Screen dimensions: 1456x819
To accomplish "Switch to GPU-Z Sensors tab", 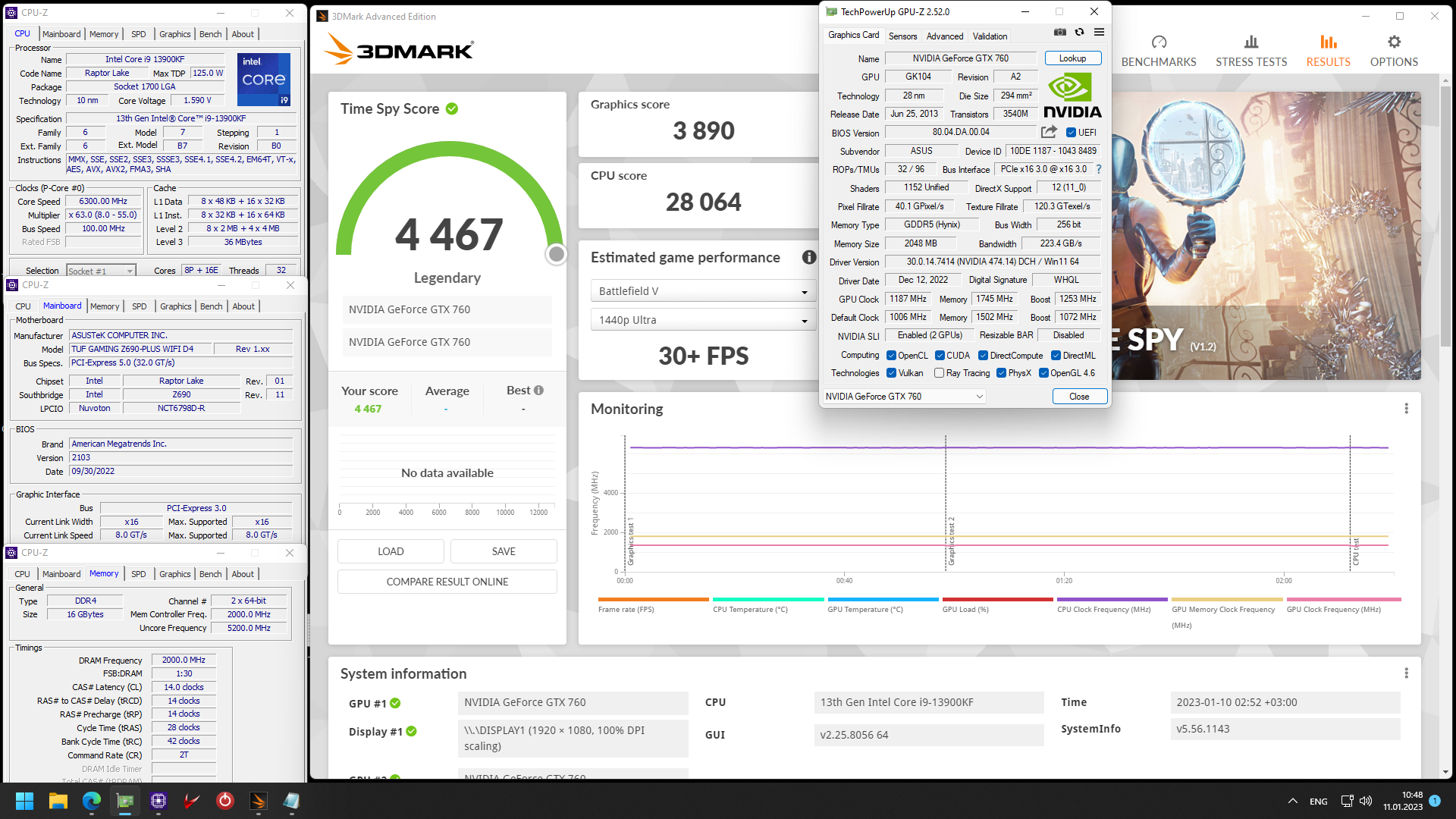I will [902, 36].
